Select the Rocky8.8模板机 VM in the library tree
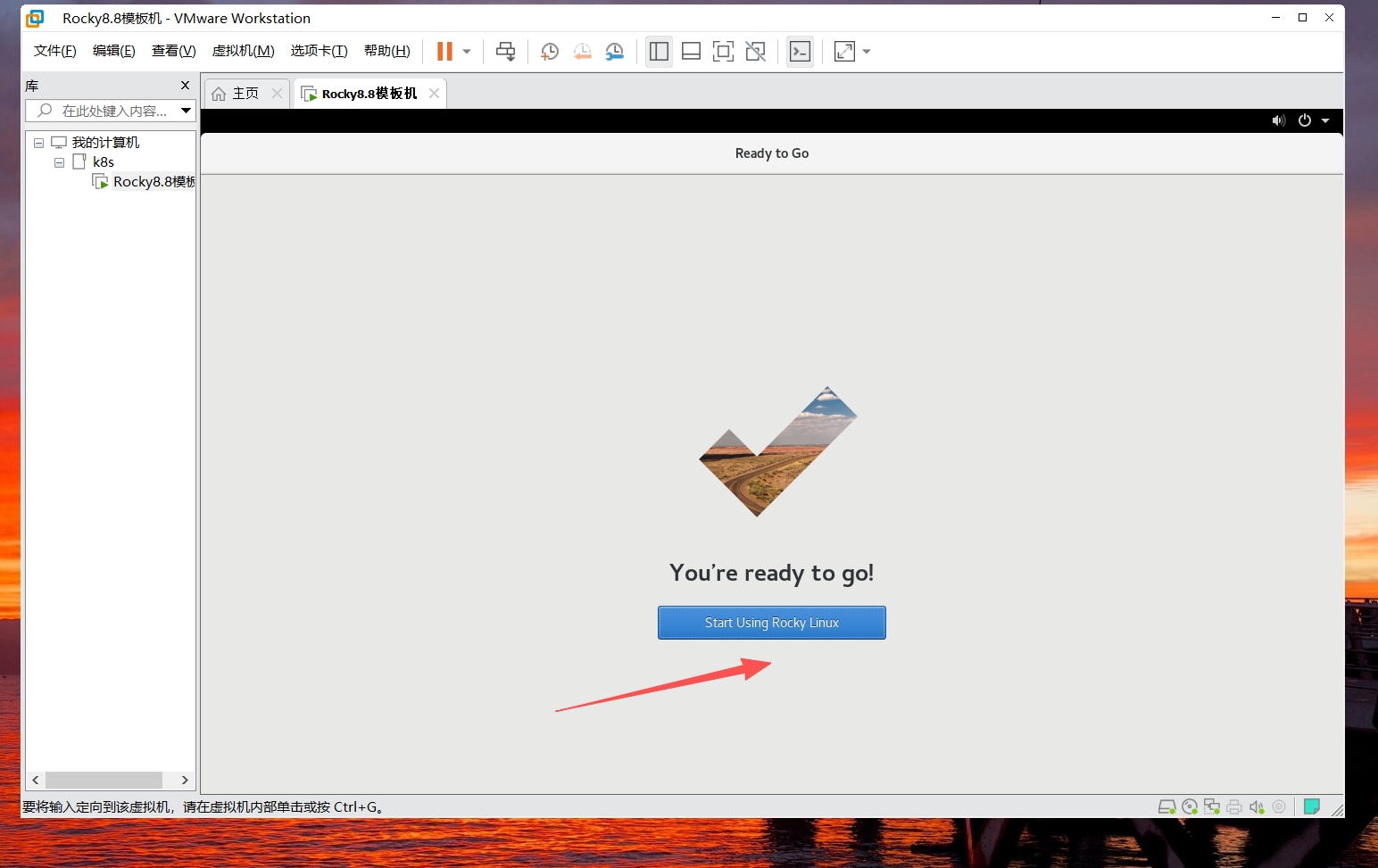The width and height of the screenshot is (1378, 868). (154, 182)
